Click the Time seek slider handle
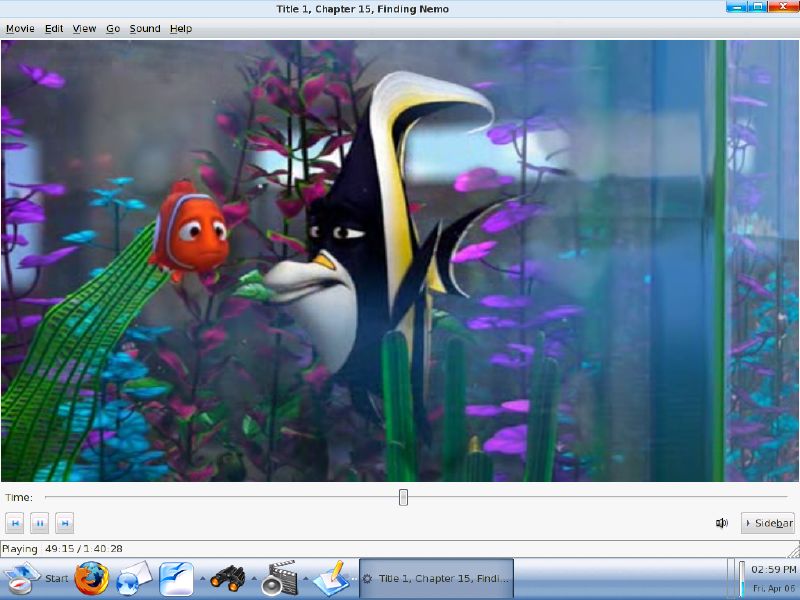This screenshot has width=800, height=600. pyautogui.click(x=403, y=497)
